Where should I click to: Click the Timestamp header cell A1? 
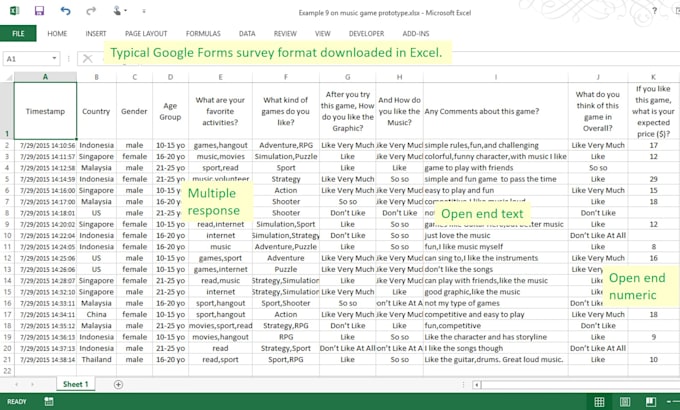[46, 111]
